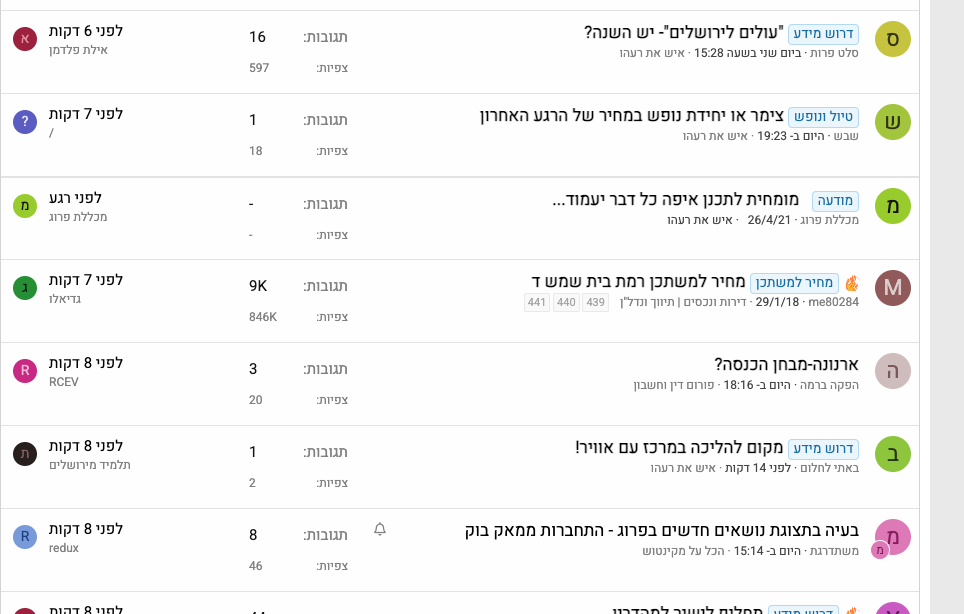
Task: Click the מודעה tag label
Action: pos(835,200)
